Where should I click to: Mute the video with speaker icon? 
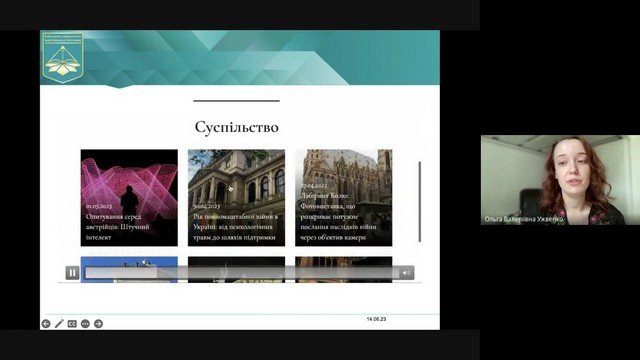[x=406, y=273]
